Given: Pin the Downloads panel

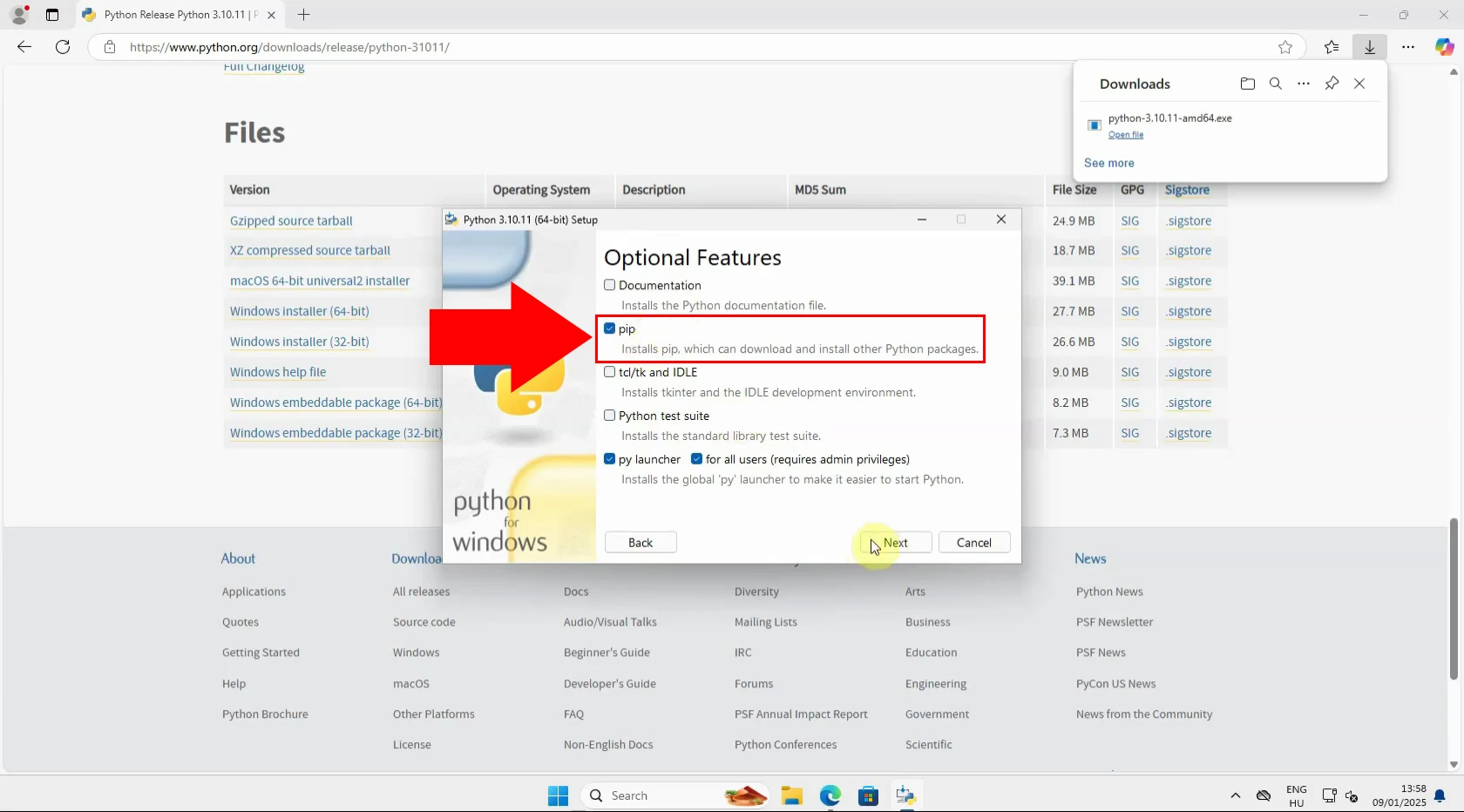Looking at the screenshot, I should click(1332, 84).
